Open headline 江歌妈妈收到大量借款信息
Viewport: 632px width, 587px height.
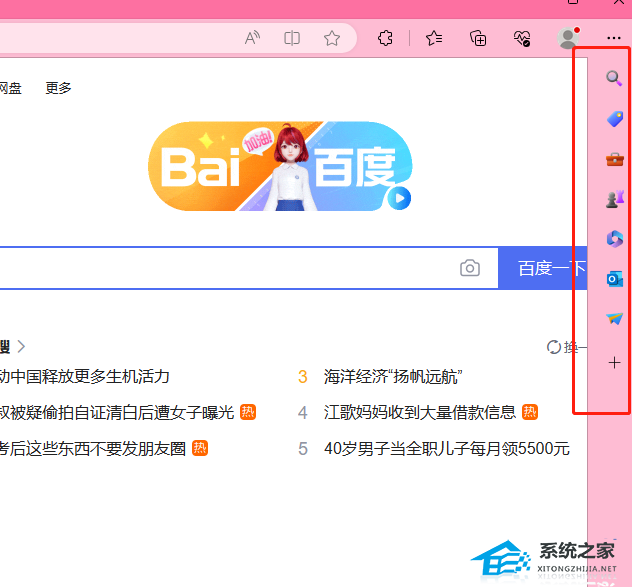coord(420,412)
